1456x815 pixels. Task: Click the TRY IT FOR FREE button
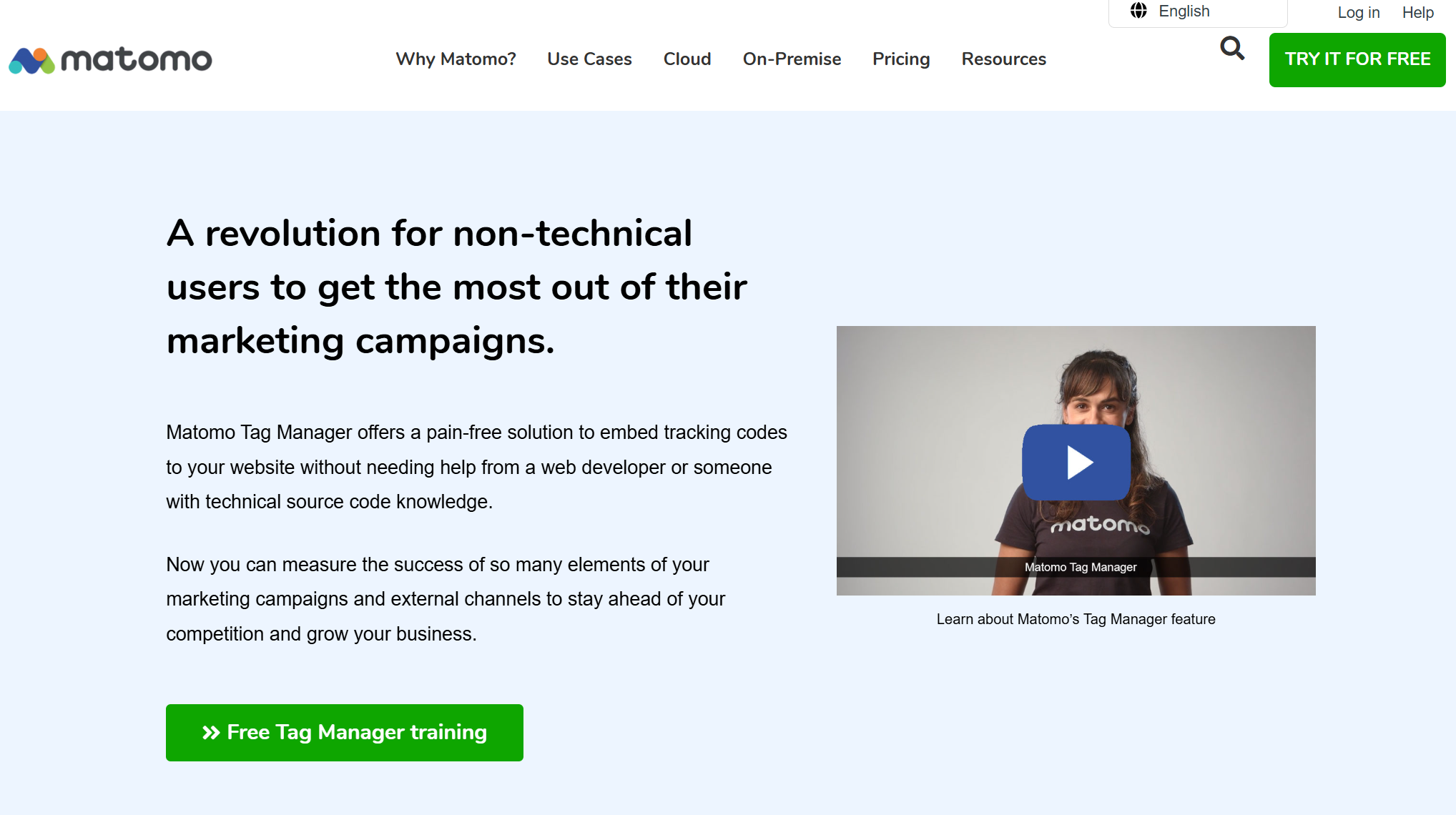1357,60
